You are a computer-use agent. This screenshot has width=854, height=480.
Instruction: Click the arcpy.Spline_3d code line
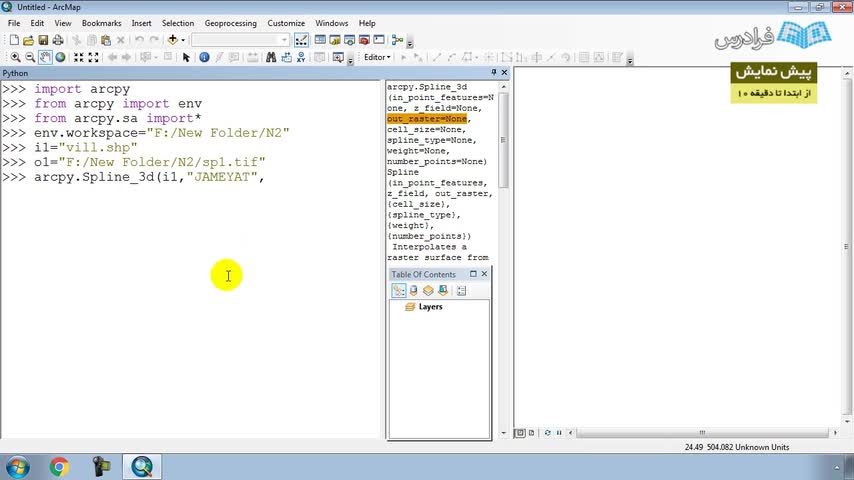[149, 177]
